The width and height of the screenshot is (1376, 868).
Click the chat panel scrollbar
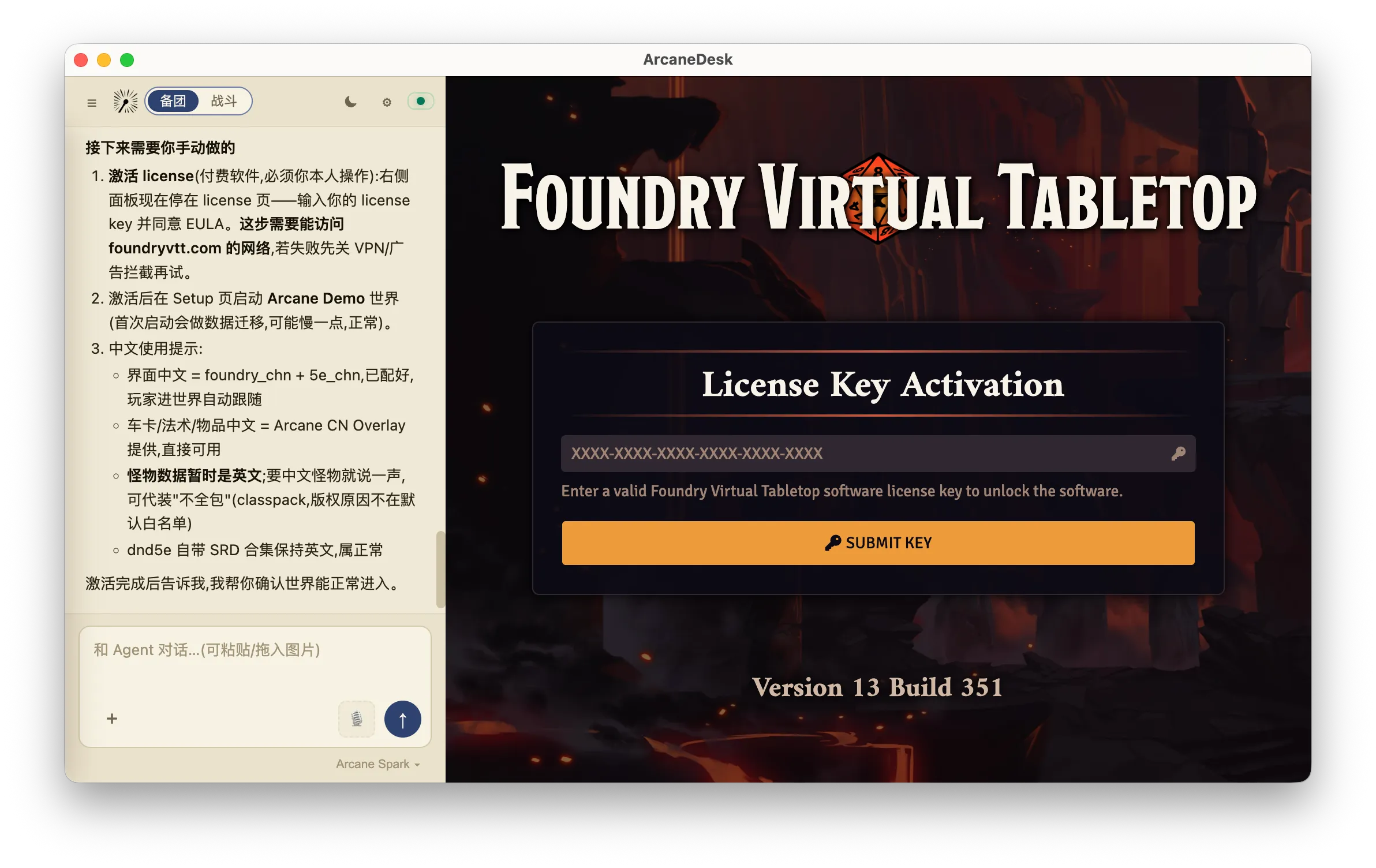click(440, 569)
